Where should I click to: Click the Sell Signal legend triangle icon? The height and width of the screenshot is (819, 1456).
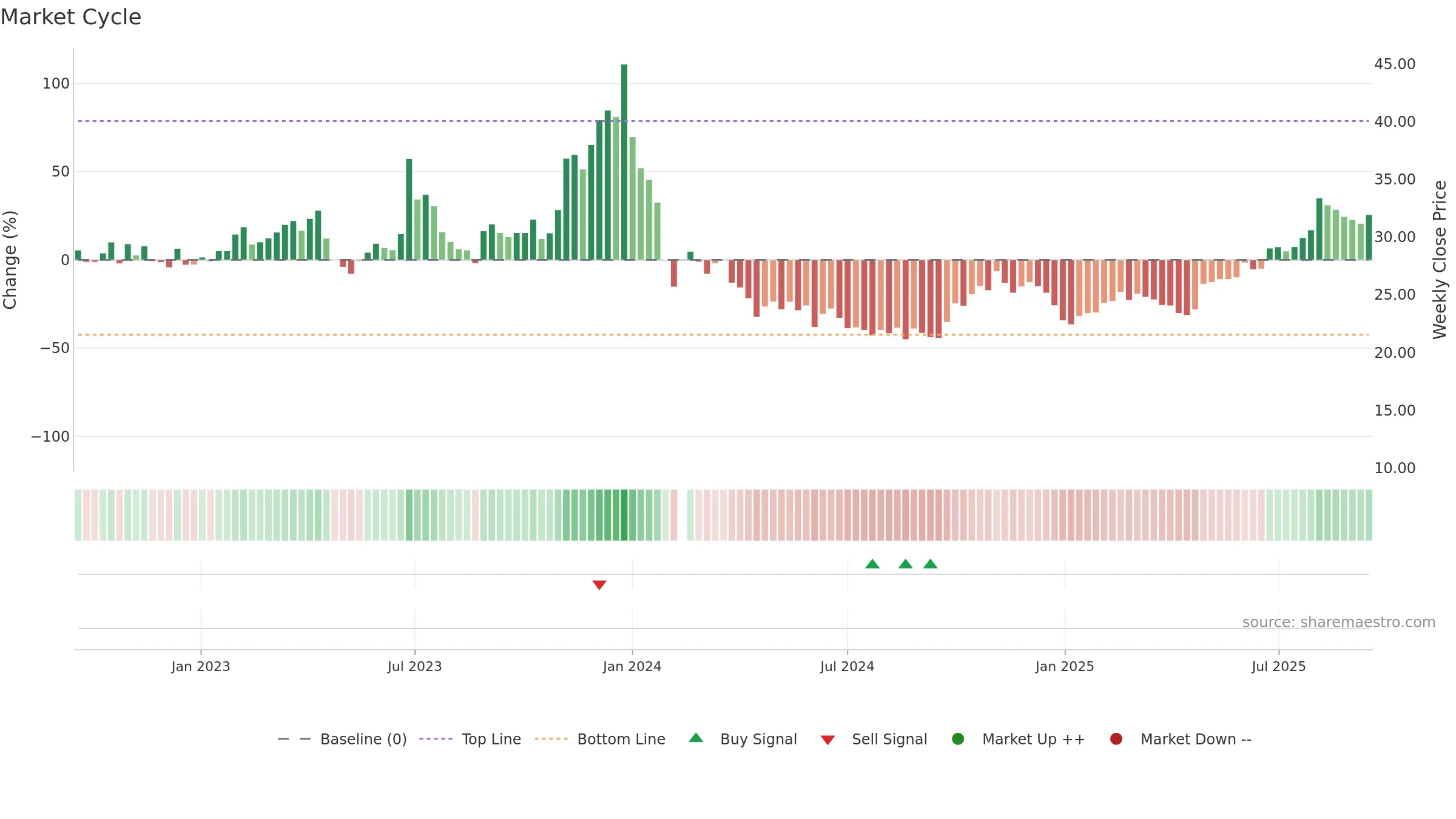(x=827, y=740)
